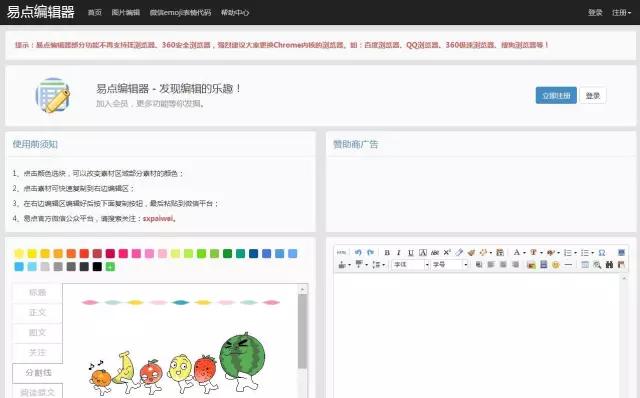Insert emoticon with smiley icon

point(556,265)
